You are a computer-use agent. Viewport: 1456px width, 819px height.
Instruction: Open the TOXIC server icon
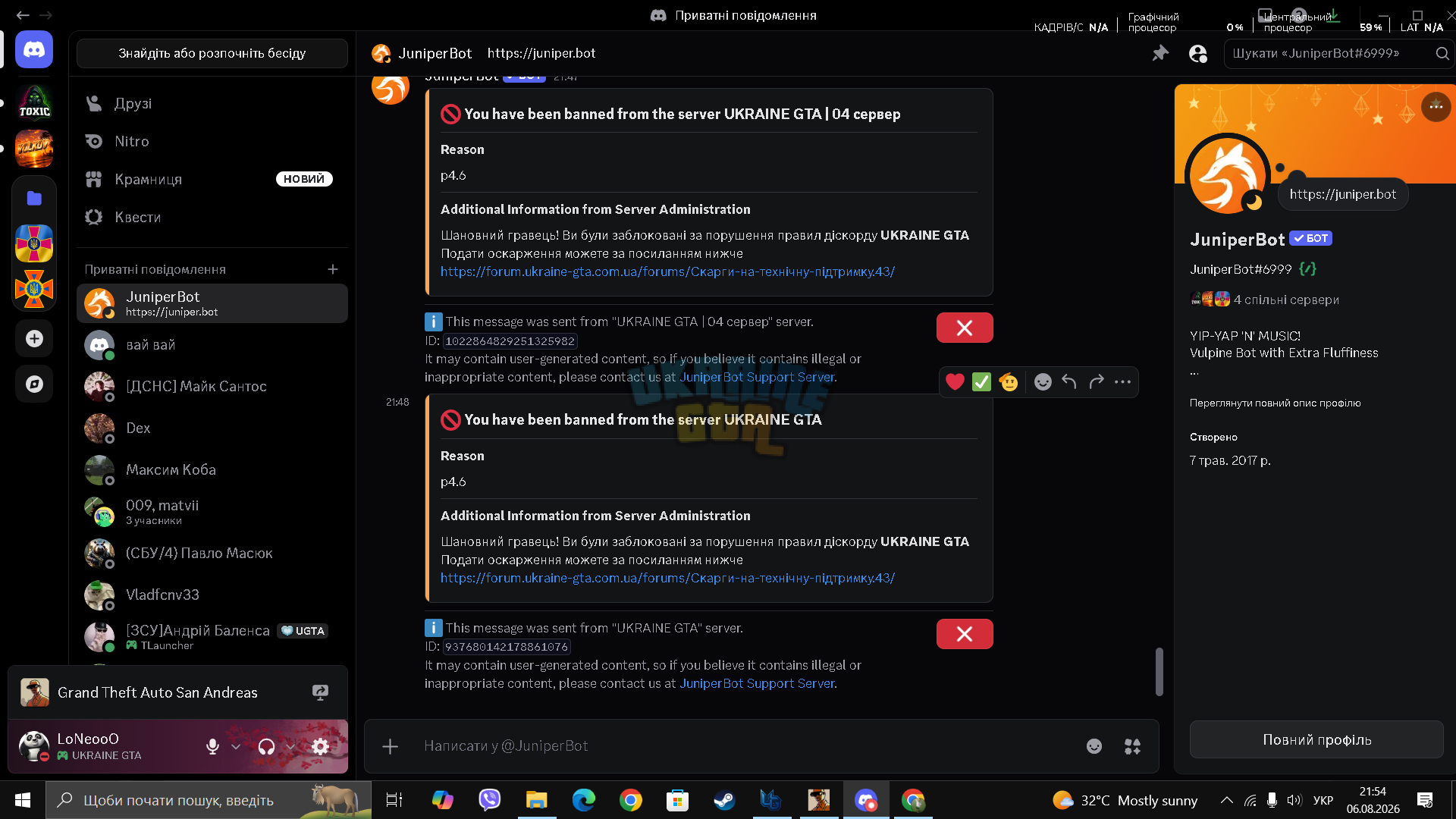(x=34, y=103)
